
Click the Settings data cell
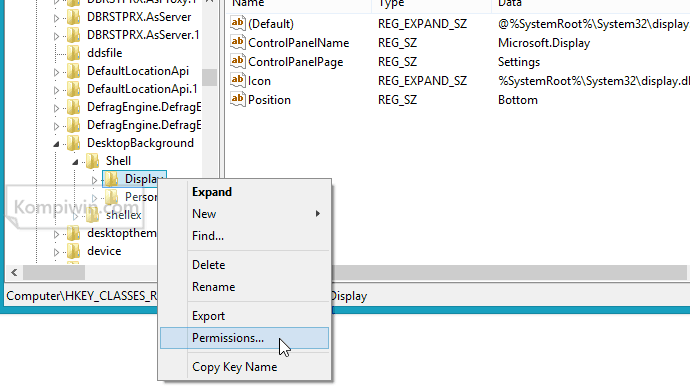[519, 62]
